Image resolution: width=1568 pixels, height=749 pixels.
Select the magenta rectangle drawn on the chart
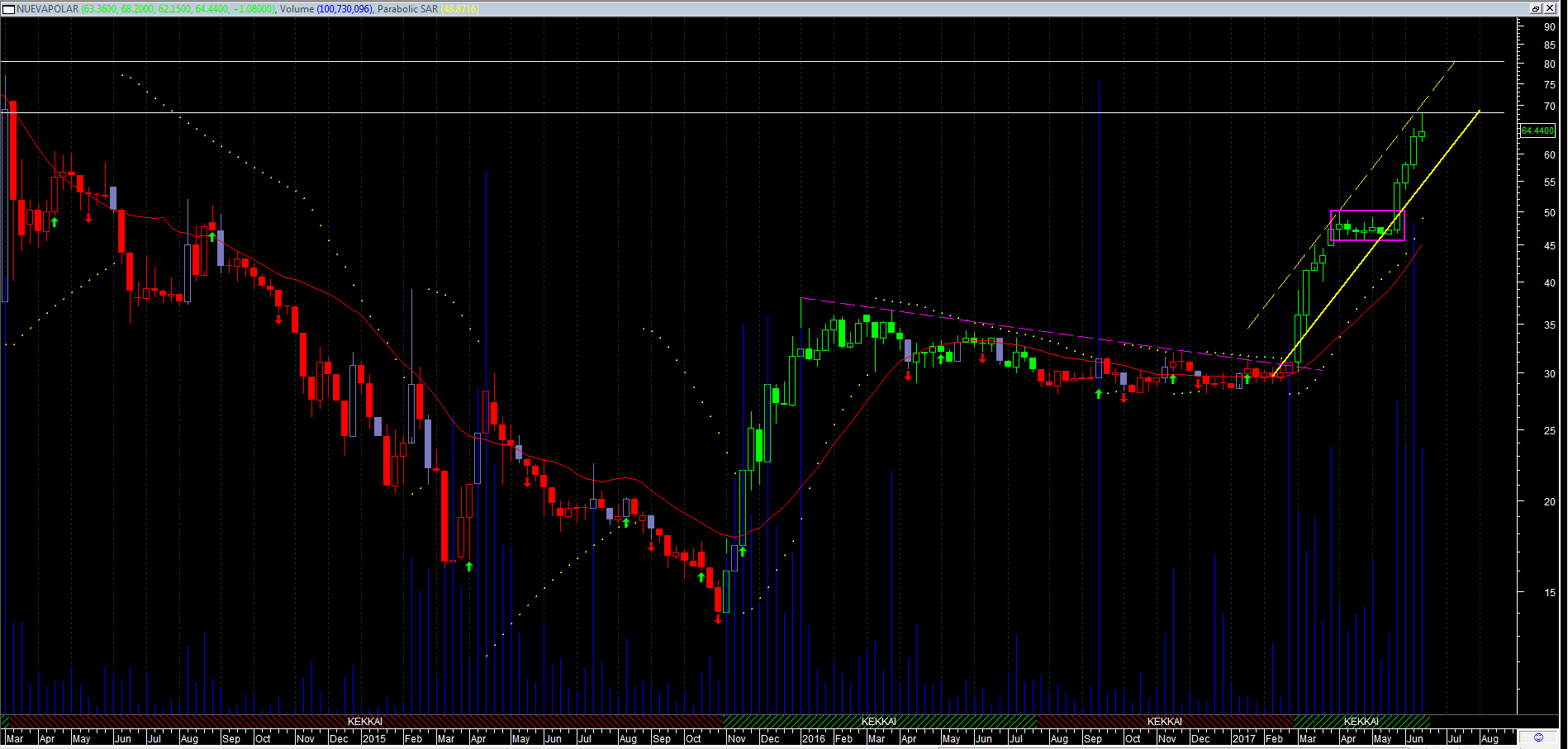[1367, 225]
